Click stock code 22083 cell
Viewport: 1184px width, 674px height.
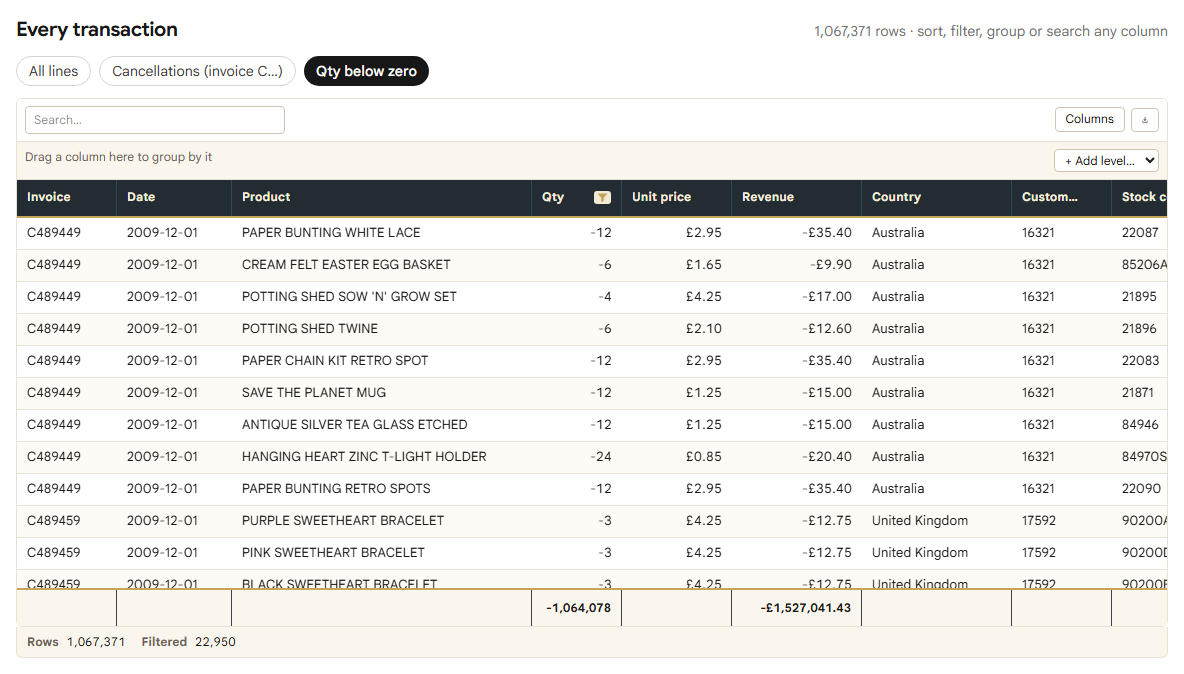coord(1139,361)
